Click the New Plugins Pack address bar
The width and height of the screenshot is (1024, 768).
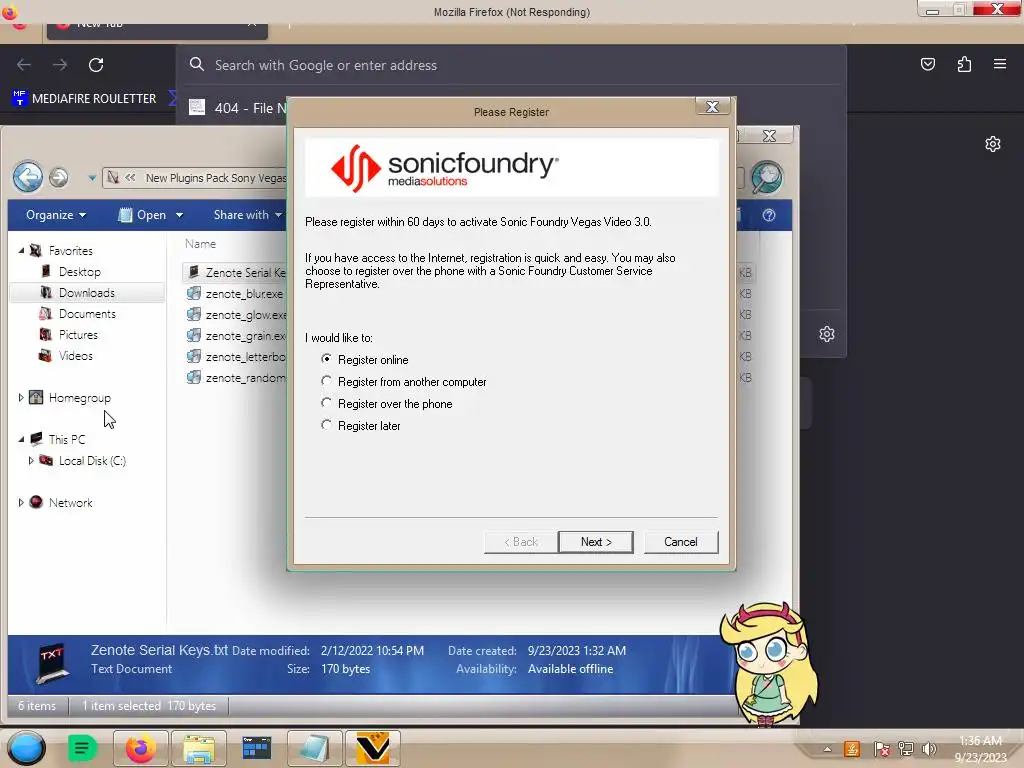click(195, 178)
